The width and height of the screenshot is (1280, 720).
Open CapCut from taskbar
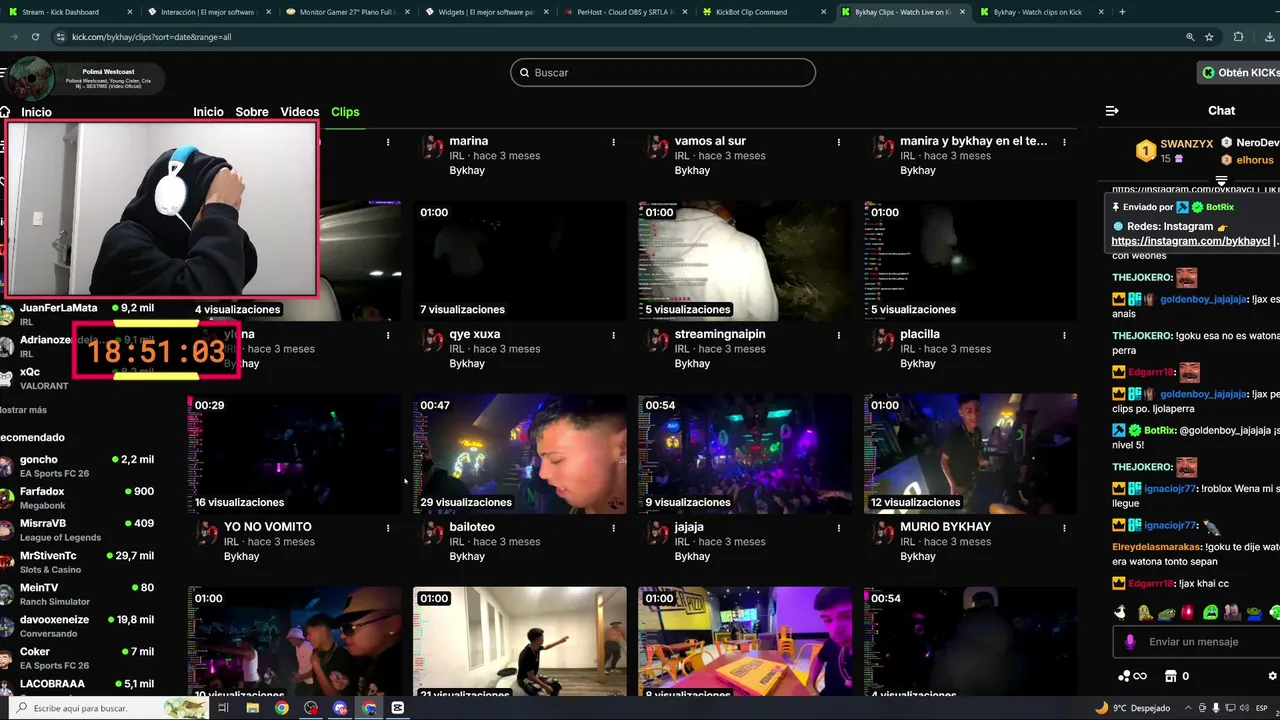pos(398,708)
